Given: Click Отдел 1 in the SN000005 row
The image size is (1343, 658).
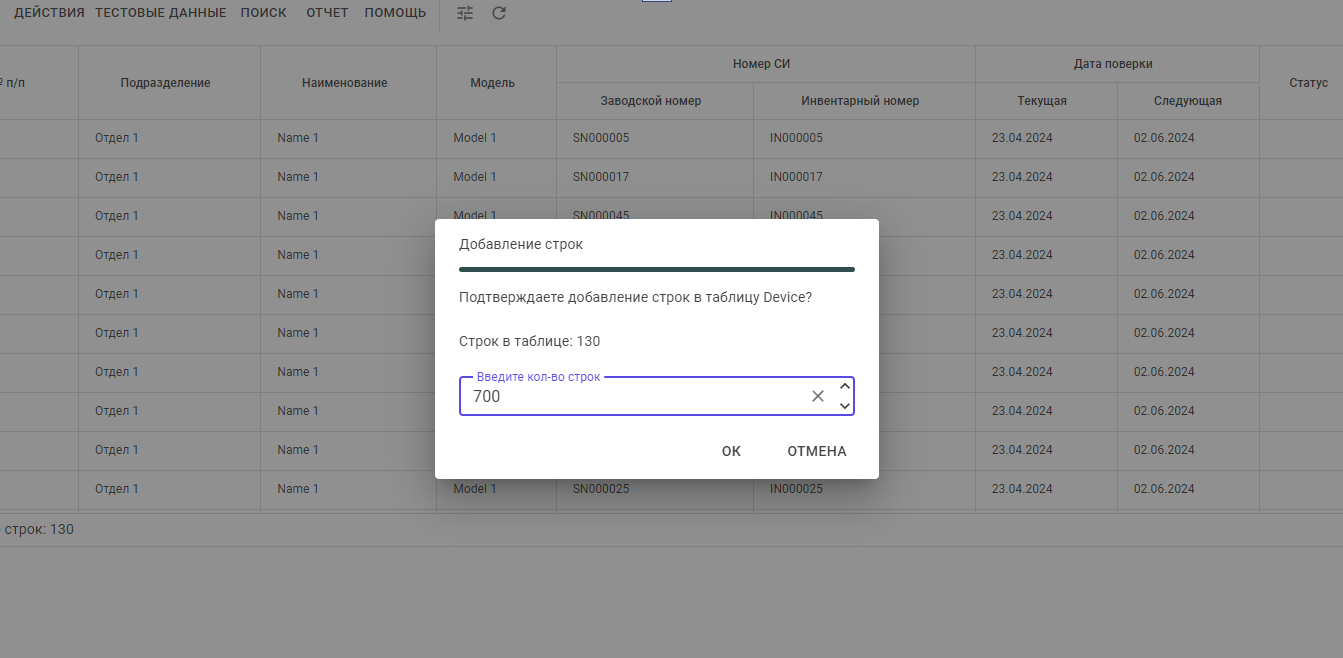Looking at the screenshot, I should [x=117, y=138].
